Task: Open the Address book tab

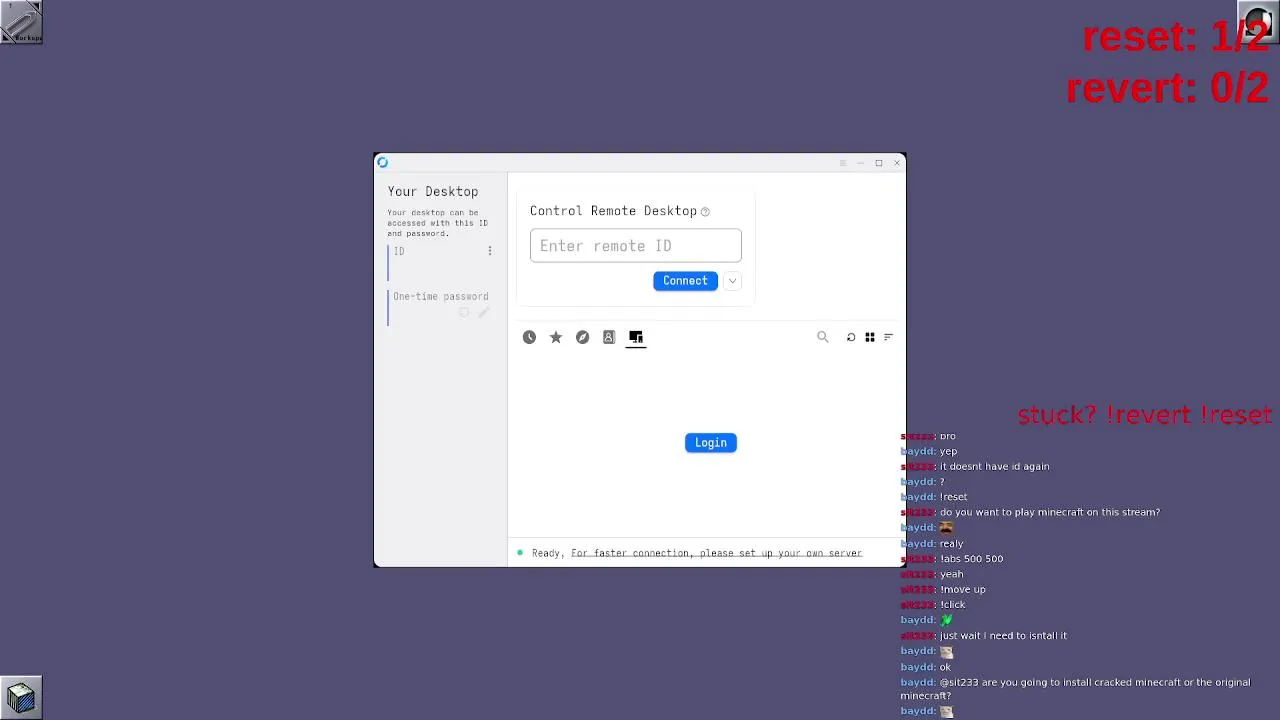Action: 609,337
